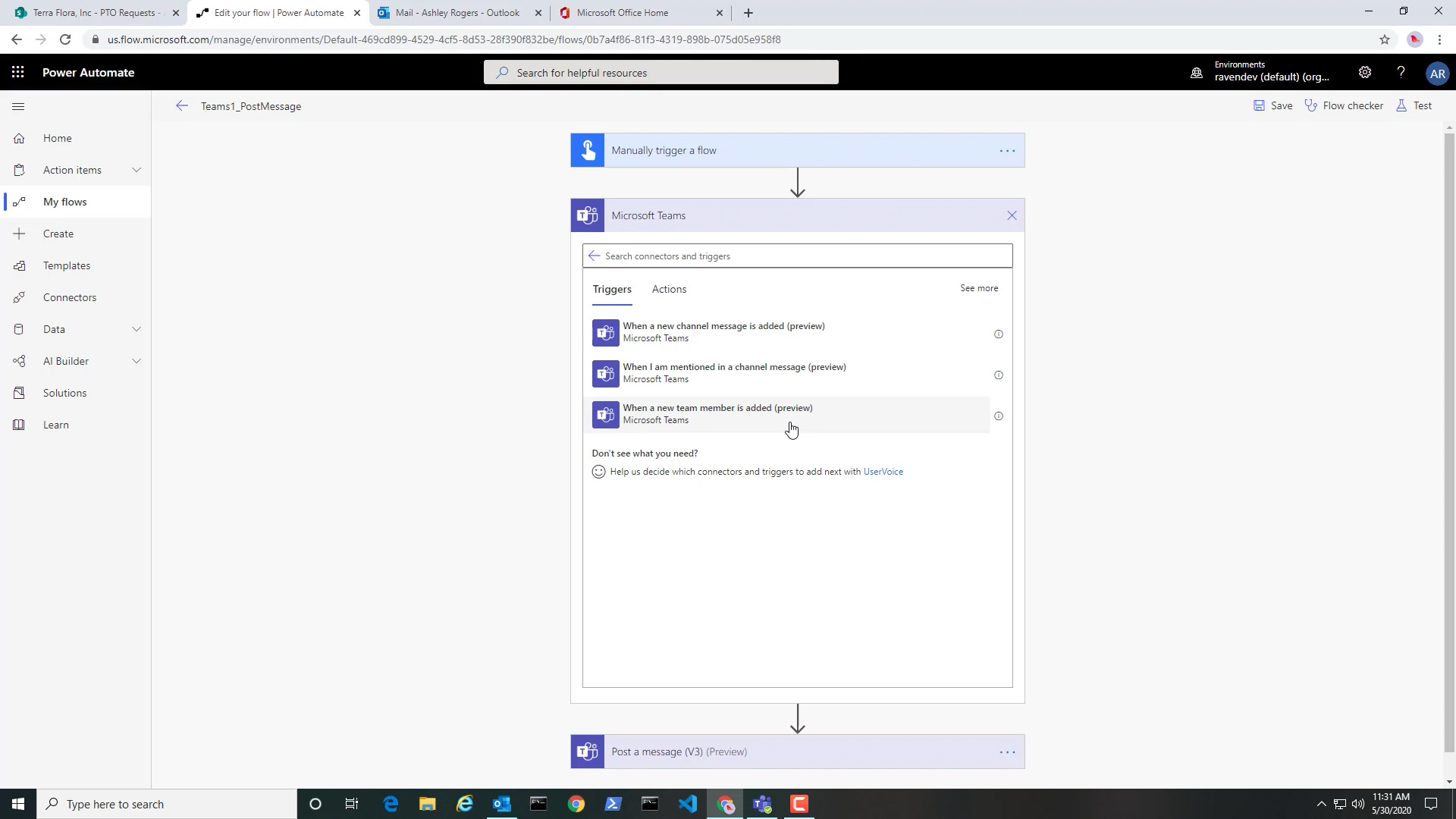
Task: Run the Flow checker
Action: (x=1343, y=105)
